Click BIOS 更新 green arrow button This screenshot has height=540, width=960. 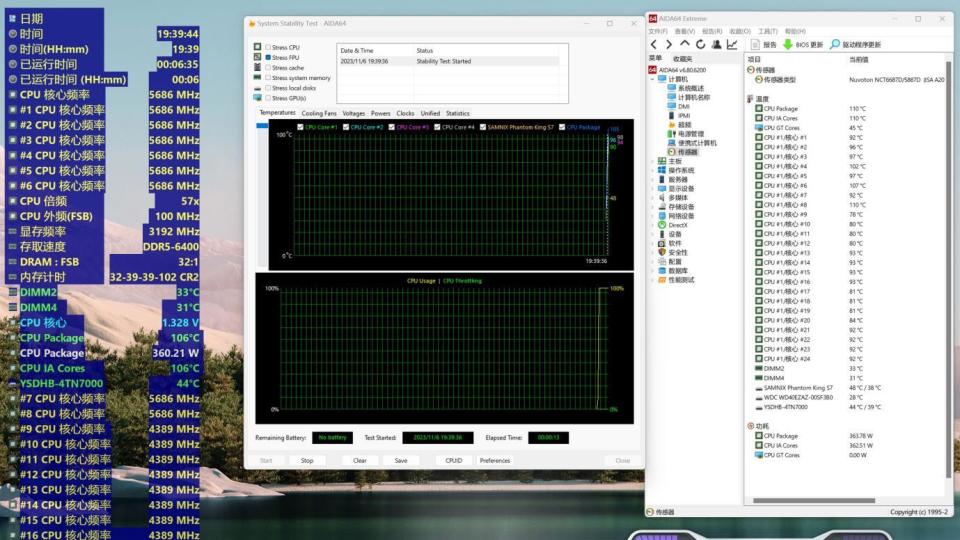(x=803, y=45)
